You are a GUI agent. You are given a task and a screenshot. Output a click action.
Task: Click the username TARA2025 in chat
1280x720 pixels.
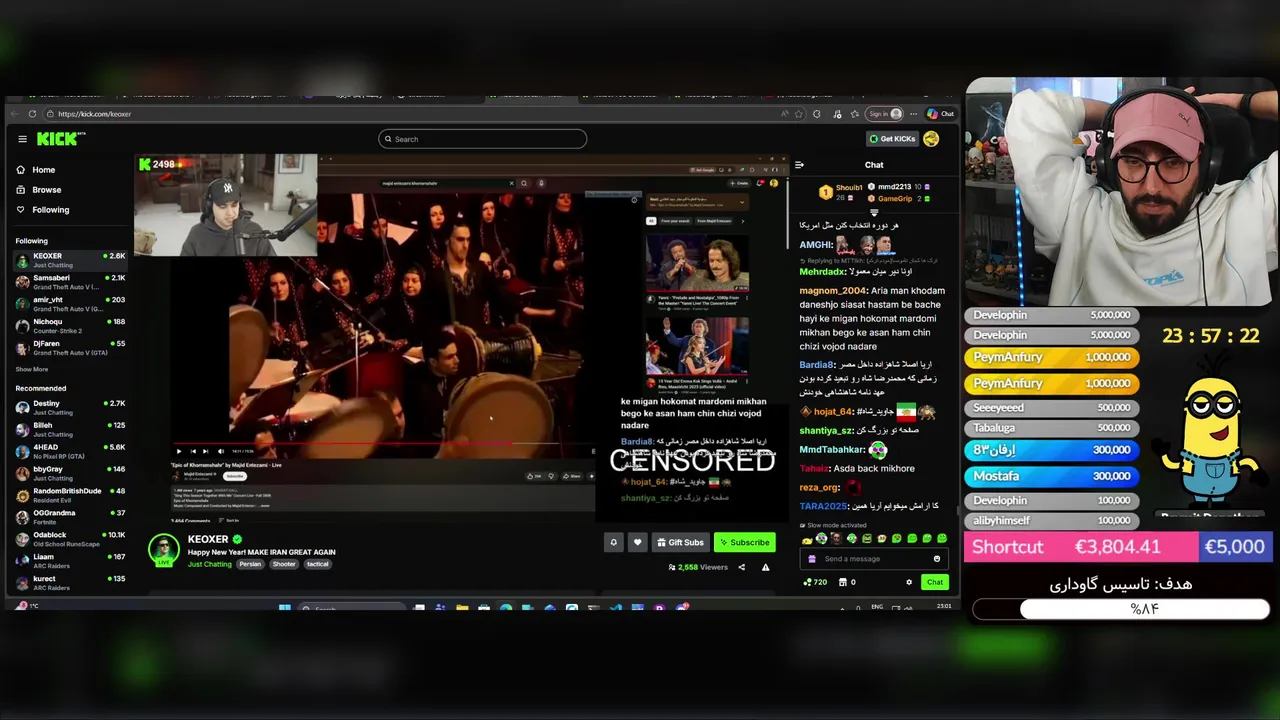click(823, 507)
